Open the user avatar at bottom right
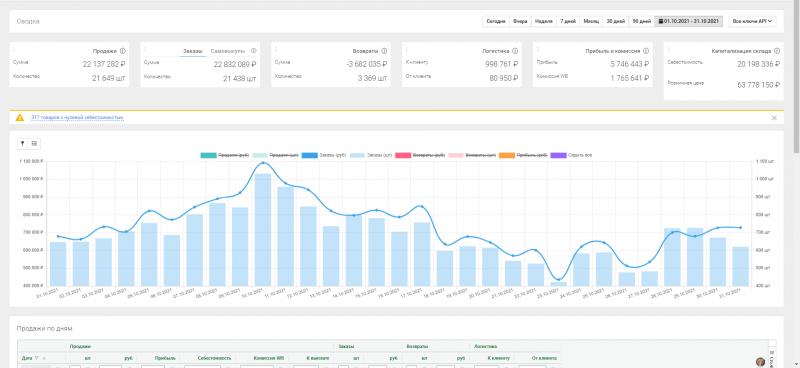 pos(761,362)
